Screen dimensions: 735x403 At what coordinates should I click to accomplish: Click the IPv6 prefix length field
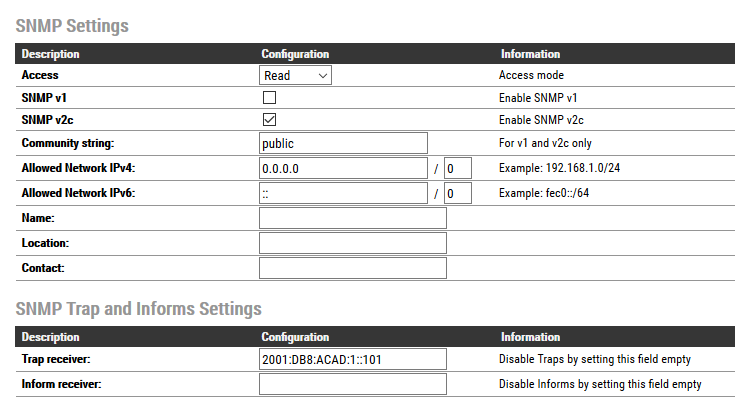pos(457,193)
